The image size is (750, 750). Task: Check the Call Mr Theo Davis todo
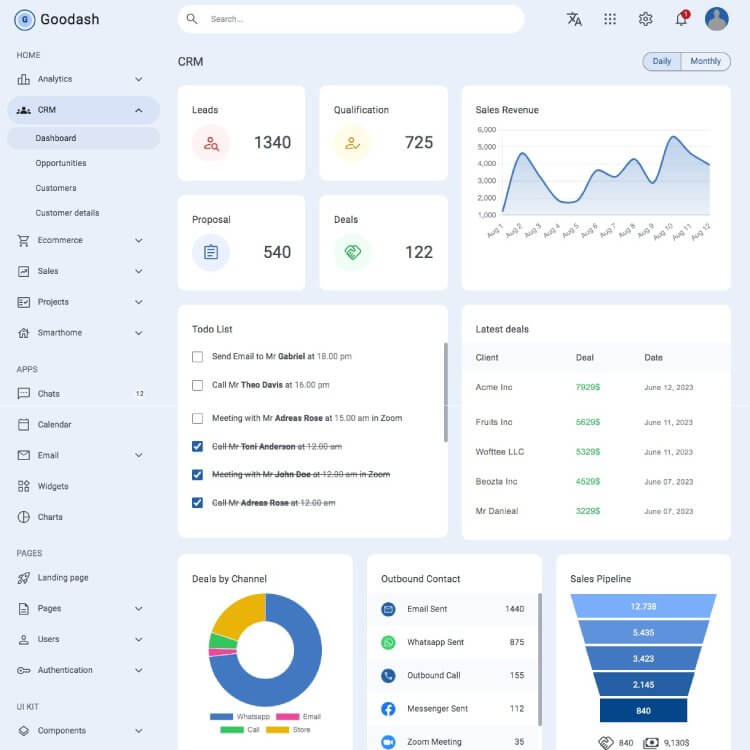click(x=197, y=386)
